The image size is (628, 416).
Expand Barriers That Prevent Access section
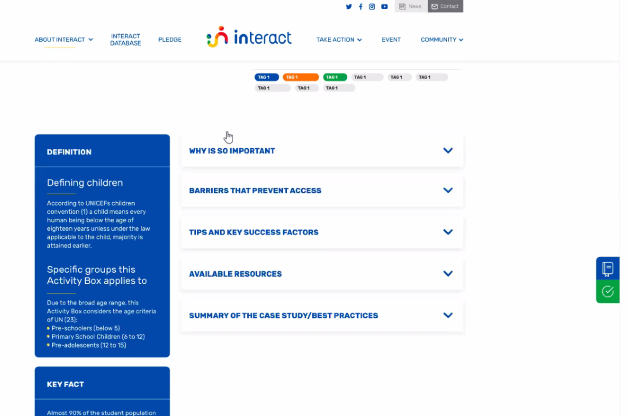321,191
